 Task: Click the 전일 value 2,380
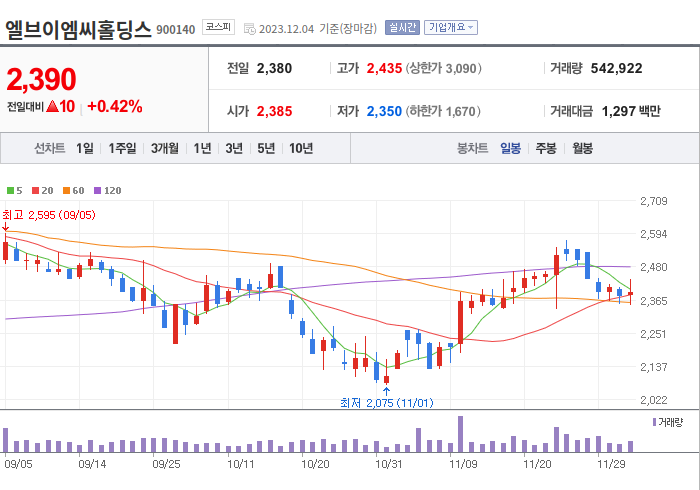coord(274,68)
